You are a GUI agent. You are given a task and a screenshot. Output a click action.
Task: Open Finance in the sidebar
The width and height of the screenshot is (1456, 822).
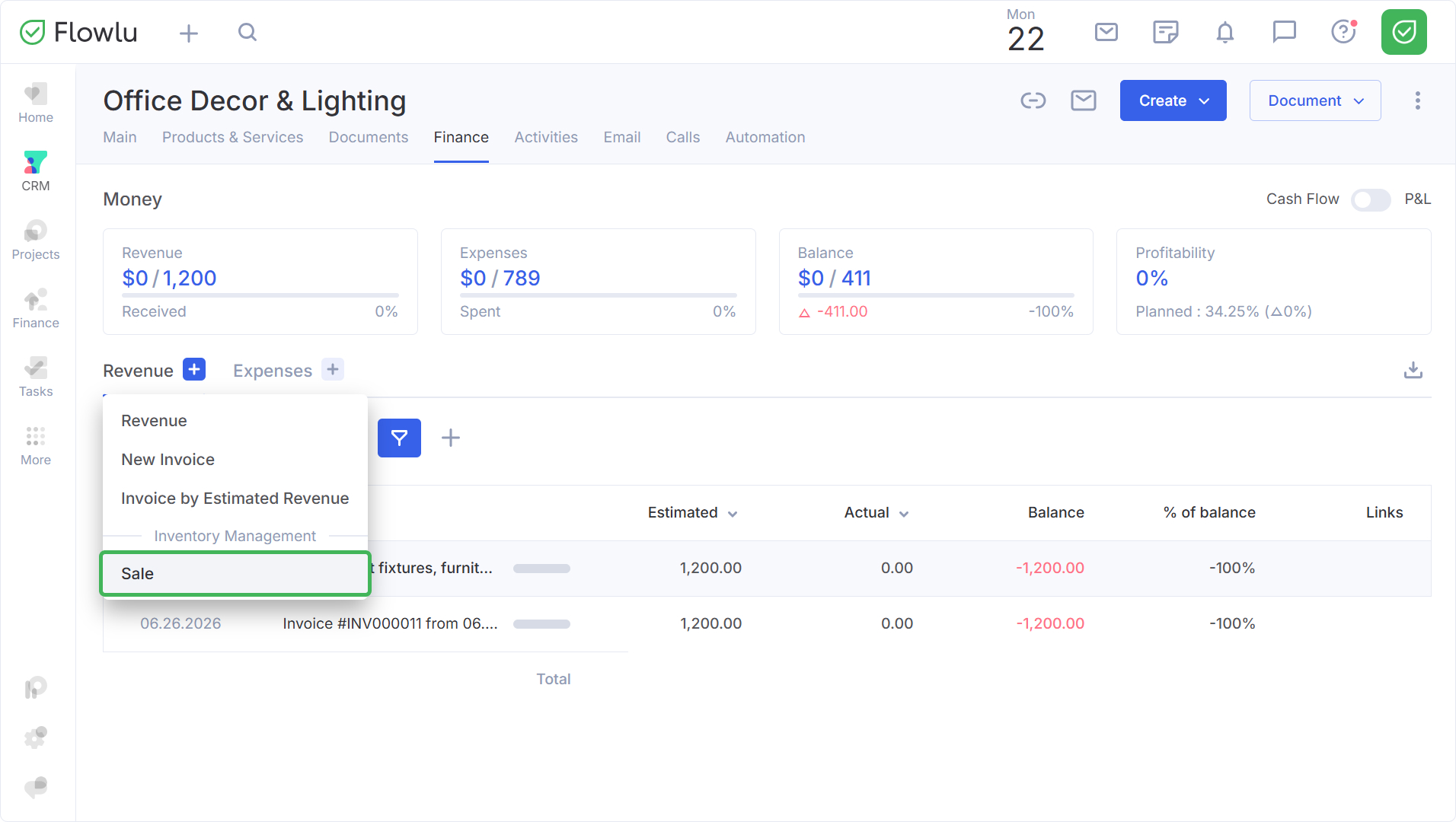point(36,309)
